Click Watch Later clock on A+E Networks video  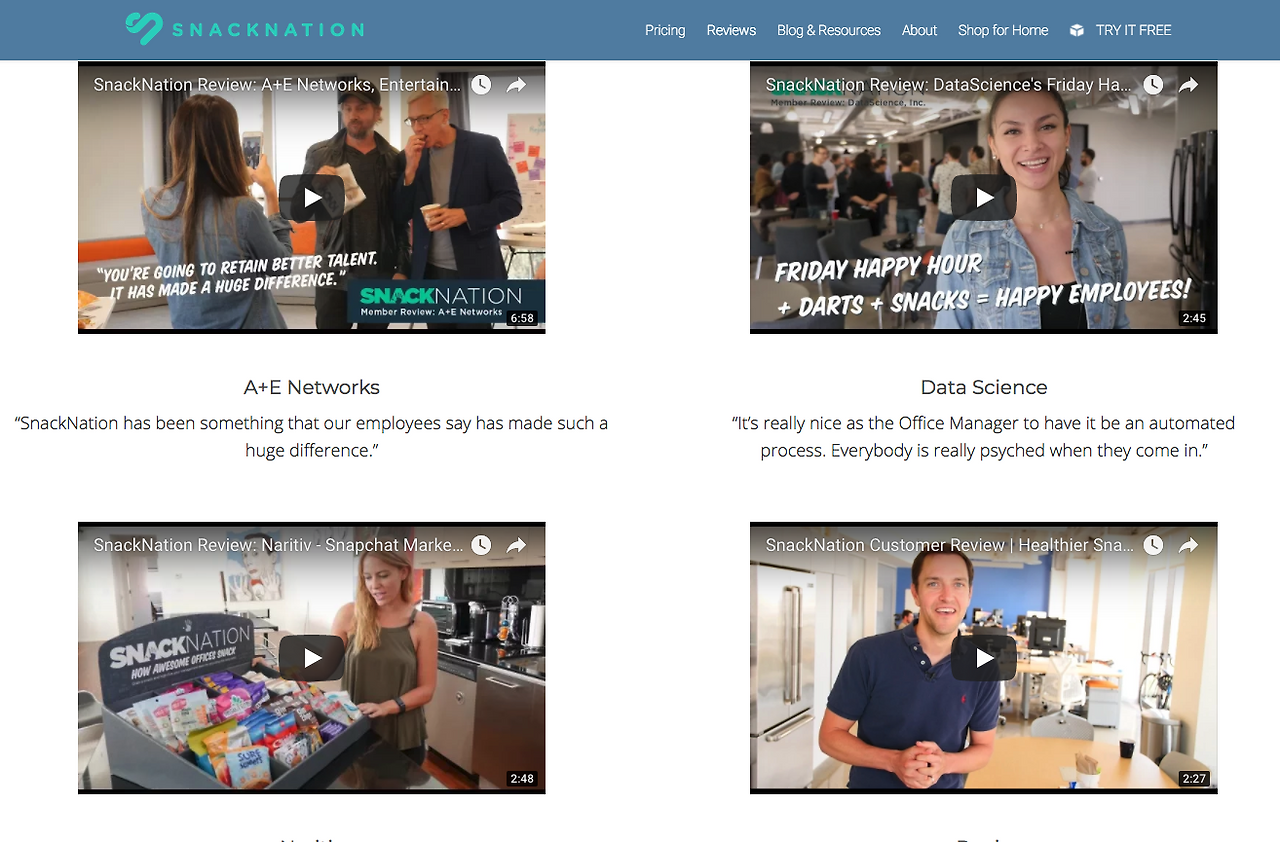(481, 85)
